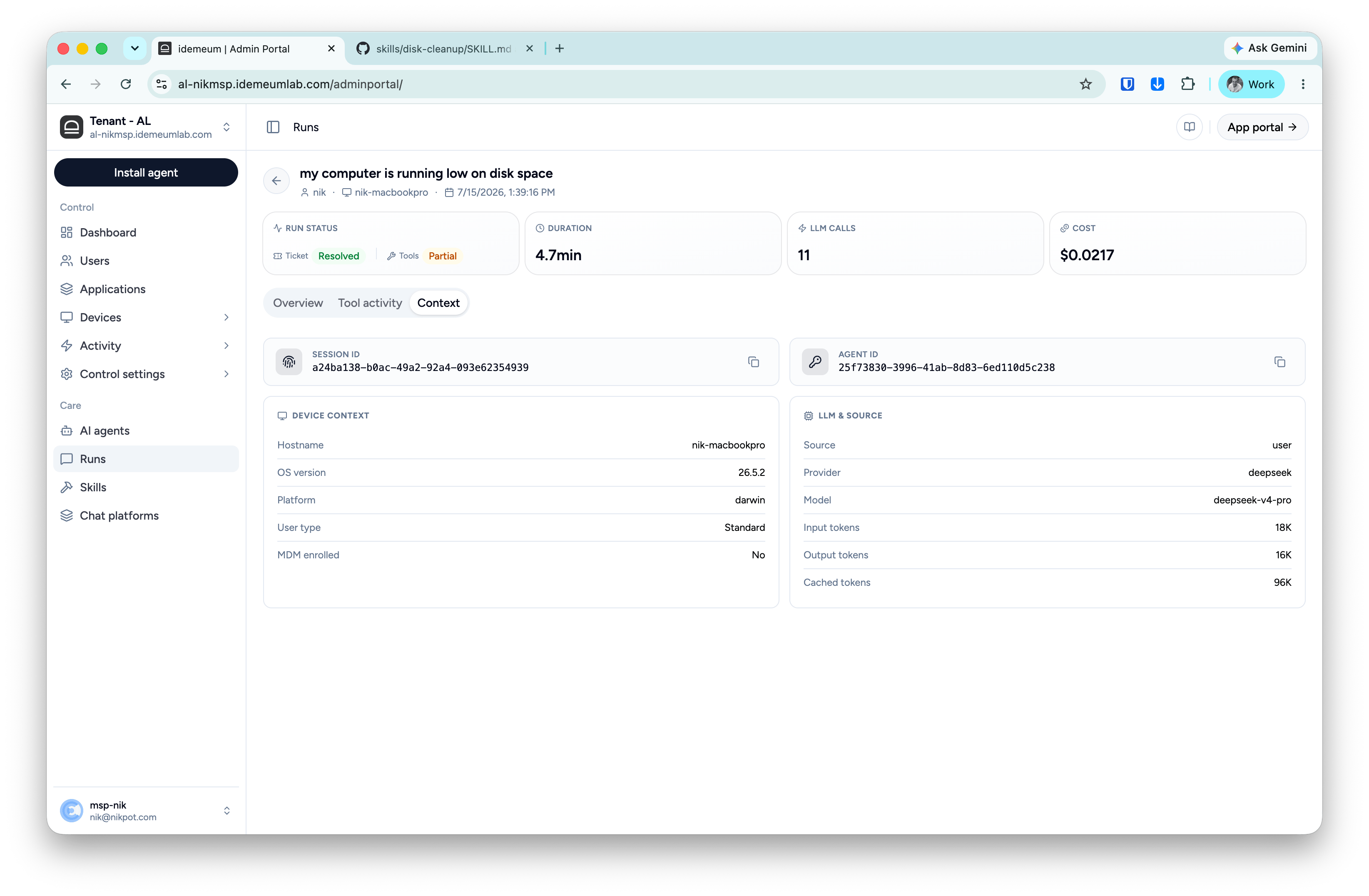Open Chat platforms in the sidebar
The image size is (1369, 896).
(146, 515)
